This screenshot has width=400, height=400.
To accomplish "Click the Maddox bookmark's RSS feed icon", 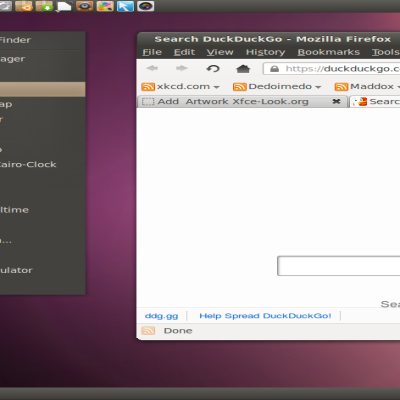I will (341, 87).
